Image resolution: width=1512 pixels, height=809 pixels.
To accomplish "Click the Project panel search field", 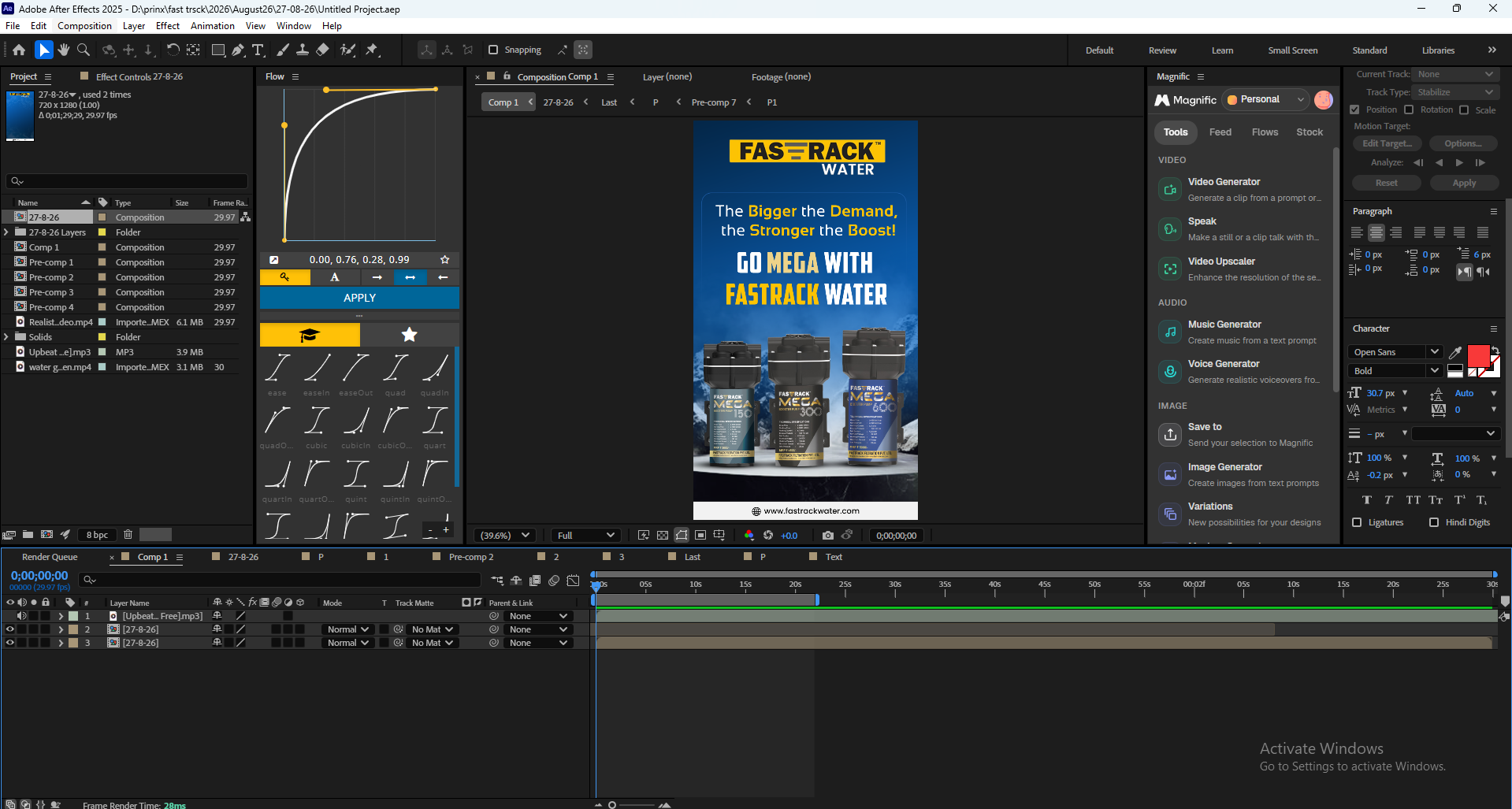I will 127,181.
